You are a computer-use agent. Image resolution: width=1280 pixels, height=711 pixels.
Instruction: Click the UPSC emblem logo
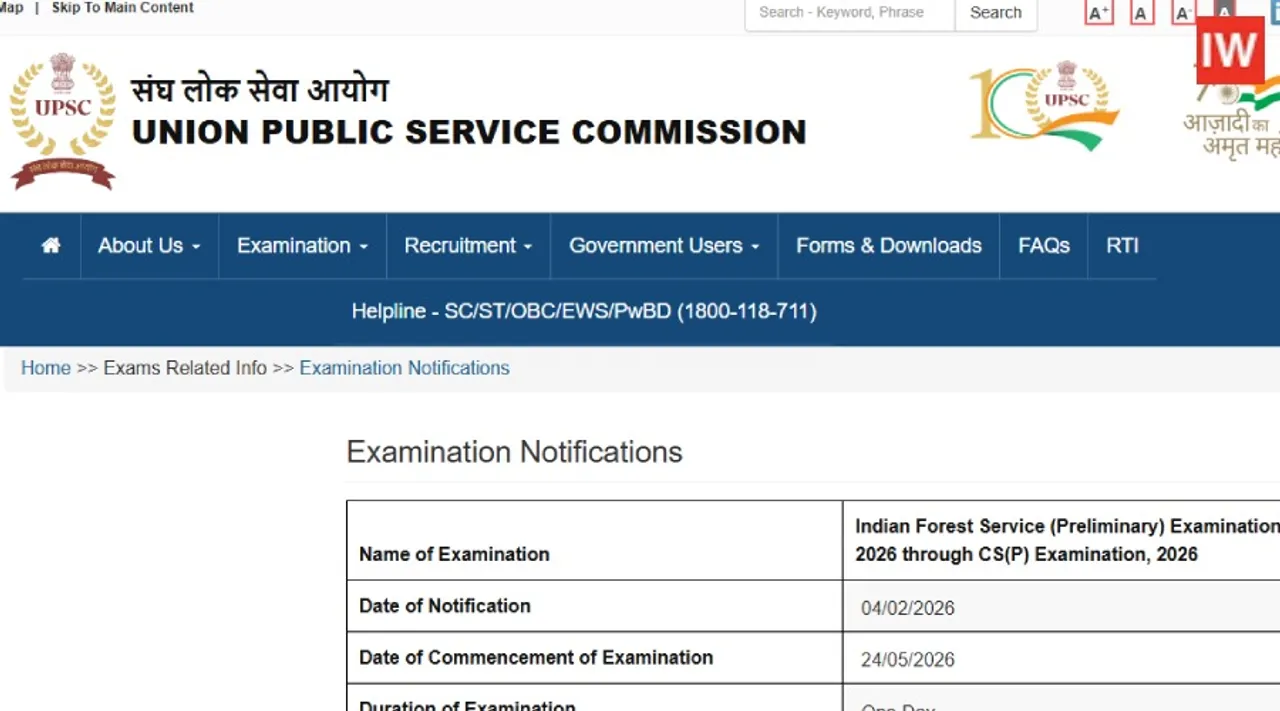click(62, 115)
